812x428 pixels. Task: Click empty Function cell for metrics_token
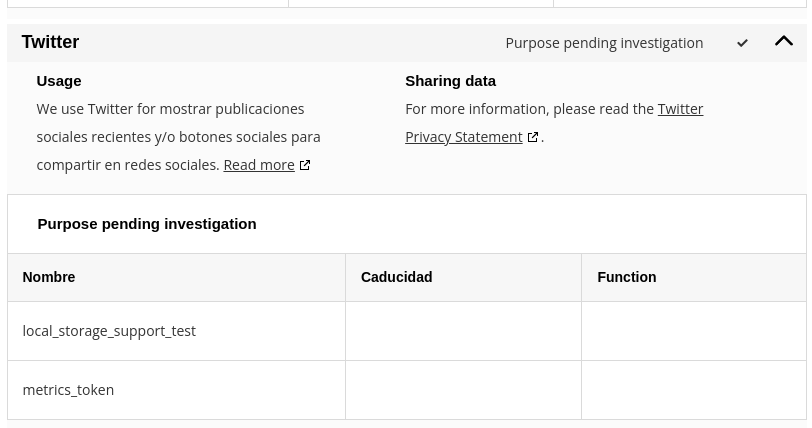point(694,390)
